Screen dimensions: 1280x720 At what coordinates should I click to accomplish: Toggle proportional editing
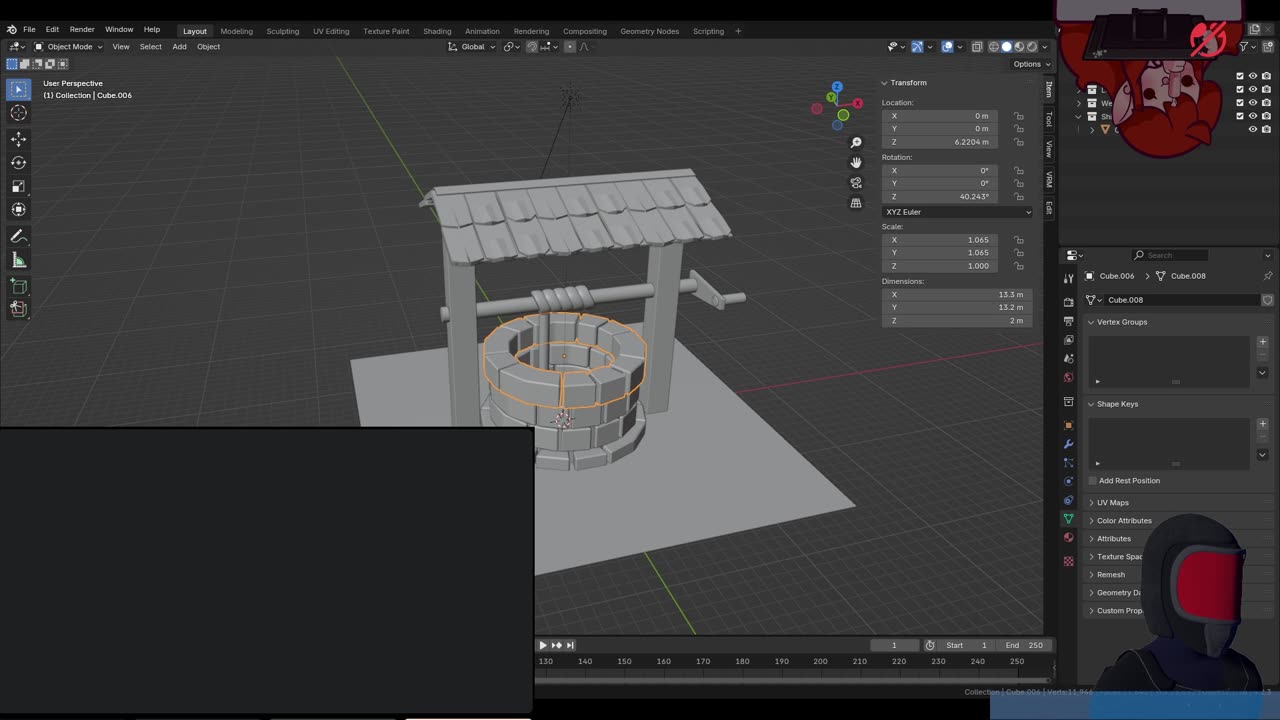coord(570,46)
